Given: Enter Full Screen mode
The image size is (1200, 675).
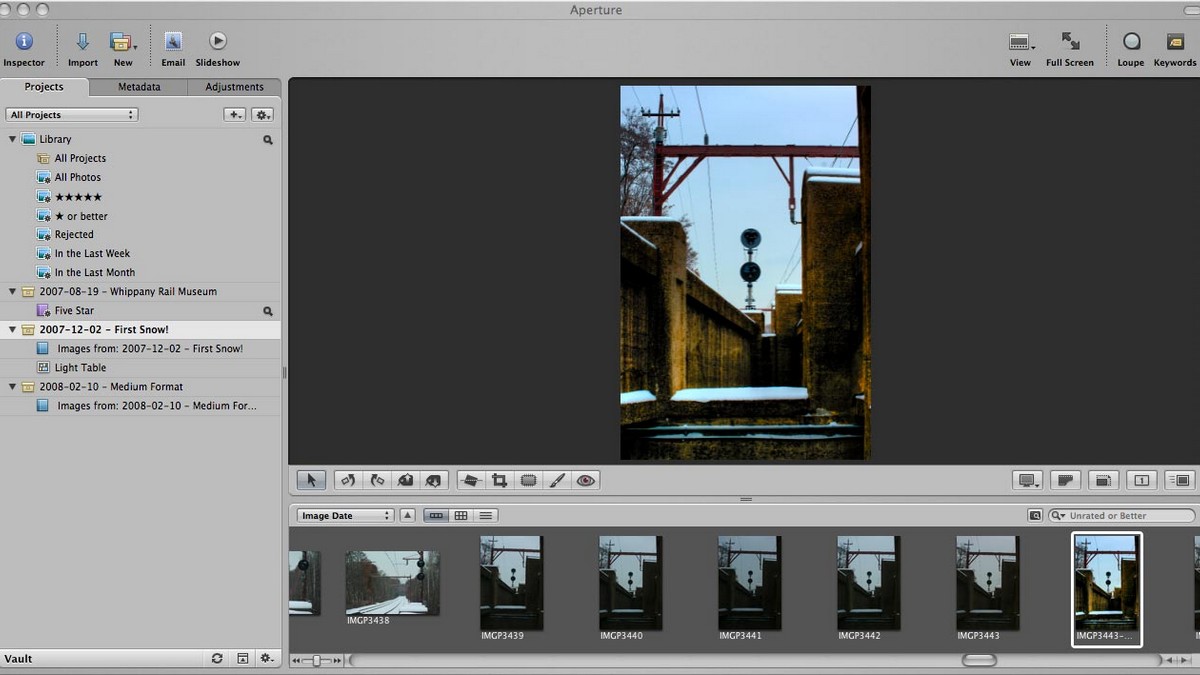Looking at the screenshot, I should [1070, 42].
